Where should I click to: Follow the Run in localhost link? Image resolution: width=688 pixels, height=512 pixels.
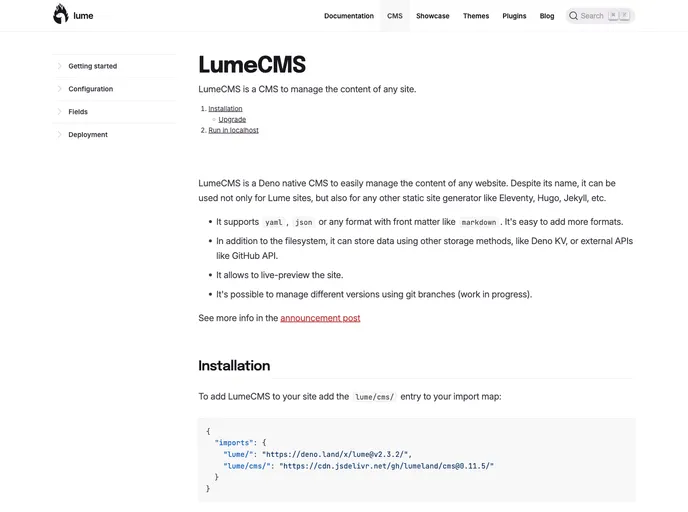tap(233, 130)
